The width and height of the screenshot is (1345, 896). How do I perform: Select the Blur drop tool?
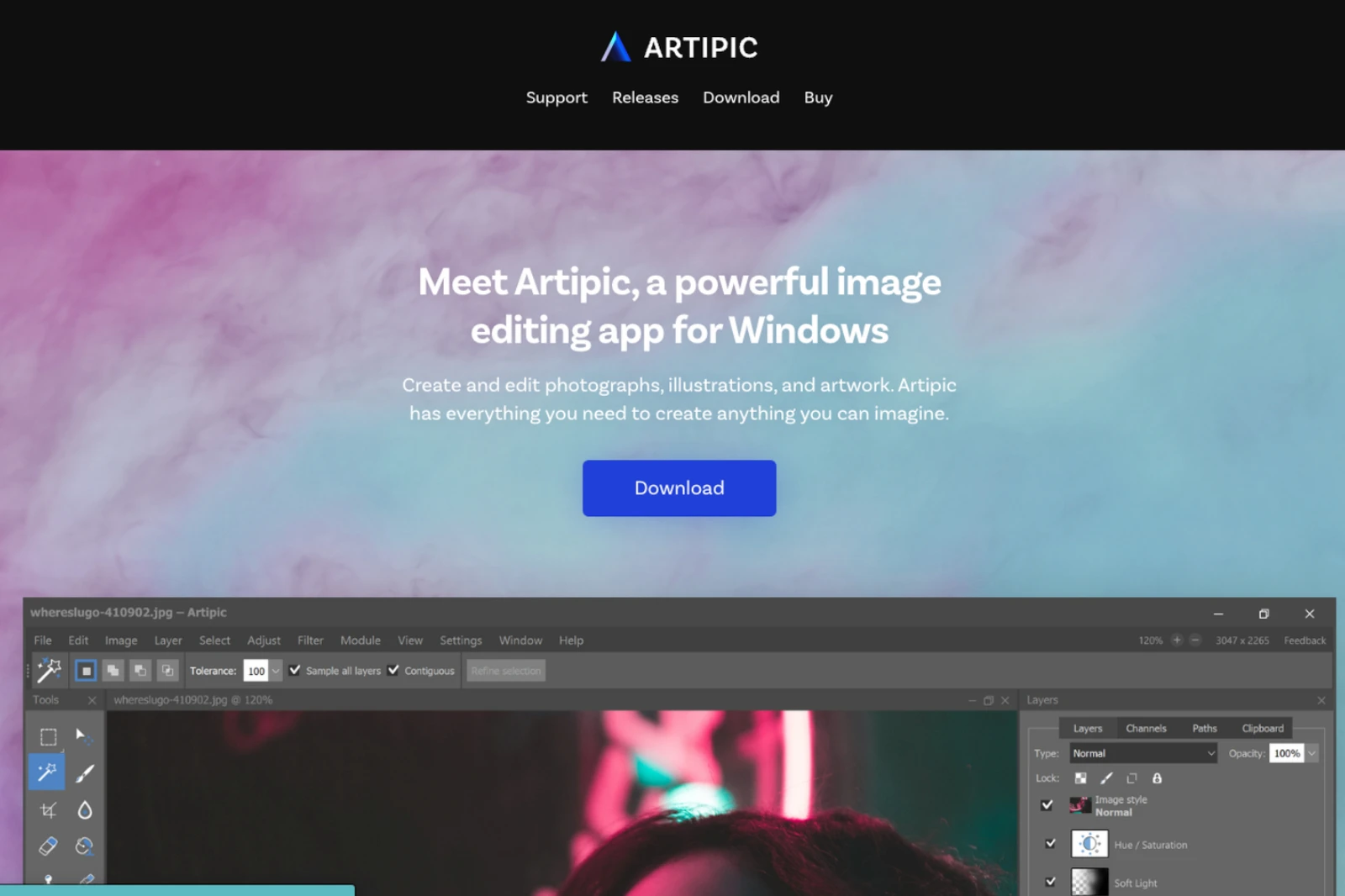click(84, 810)
